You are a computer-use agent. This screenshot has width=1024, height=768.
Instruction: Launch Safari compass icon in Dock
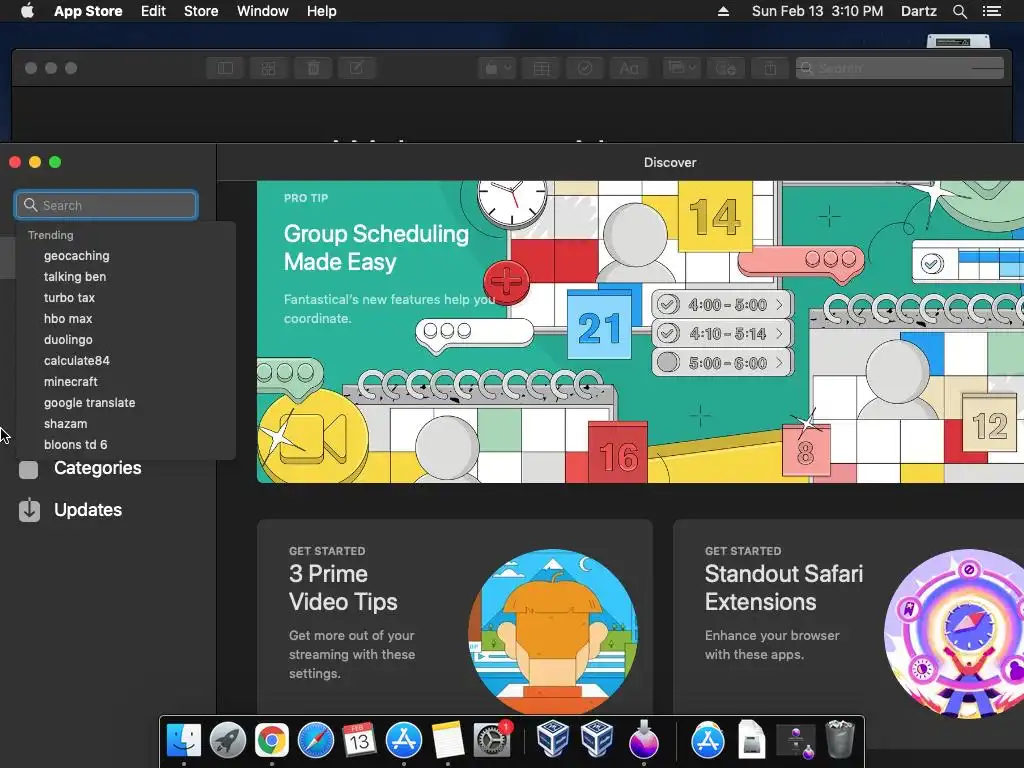tap(316, 740)
